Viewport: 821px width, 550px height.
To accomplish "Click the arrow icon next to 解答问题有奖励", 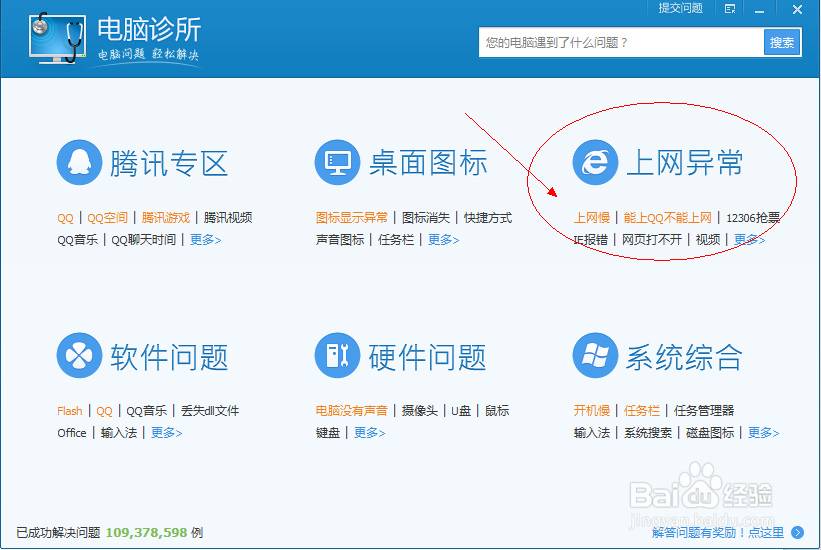I will [x=797, y=533].
